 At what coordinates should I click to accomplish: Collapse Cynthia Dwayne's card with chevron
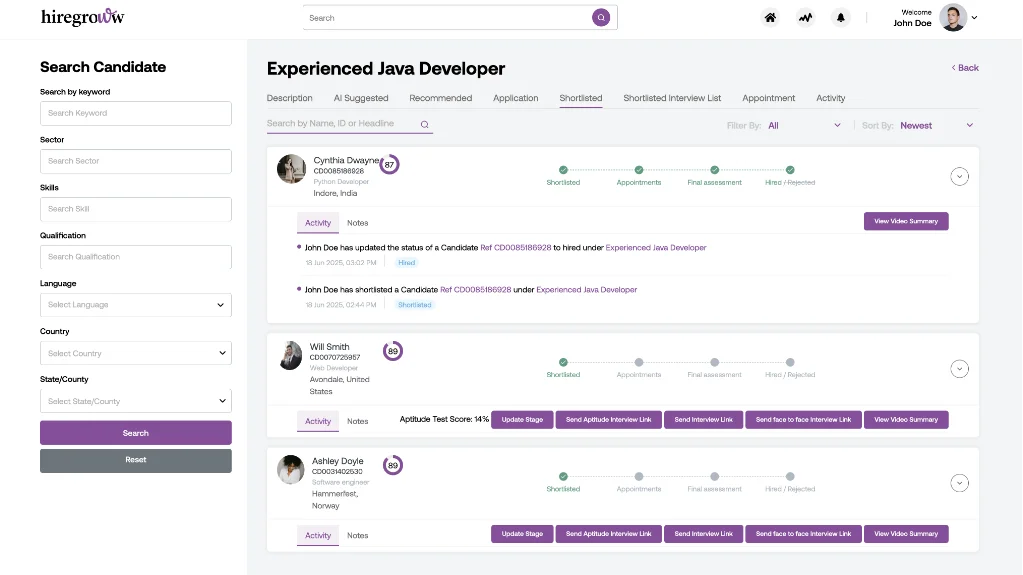click(959, 177)
